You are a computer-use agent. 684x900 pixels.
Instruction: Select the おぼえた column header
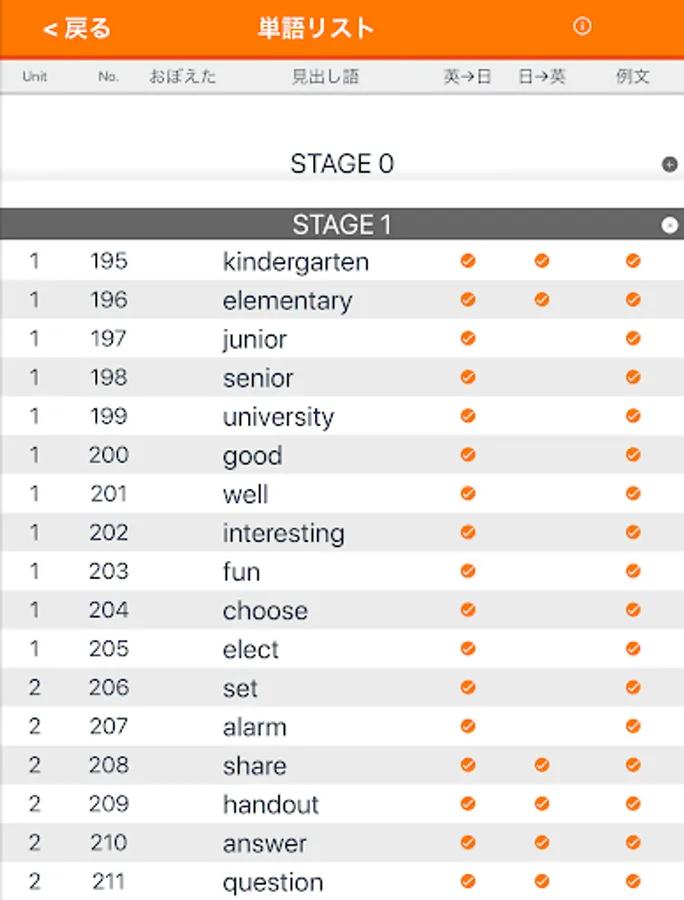point(182,76)
